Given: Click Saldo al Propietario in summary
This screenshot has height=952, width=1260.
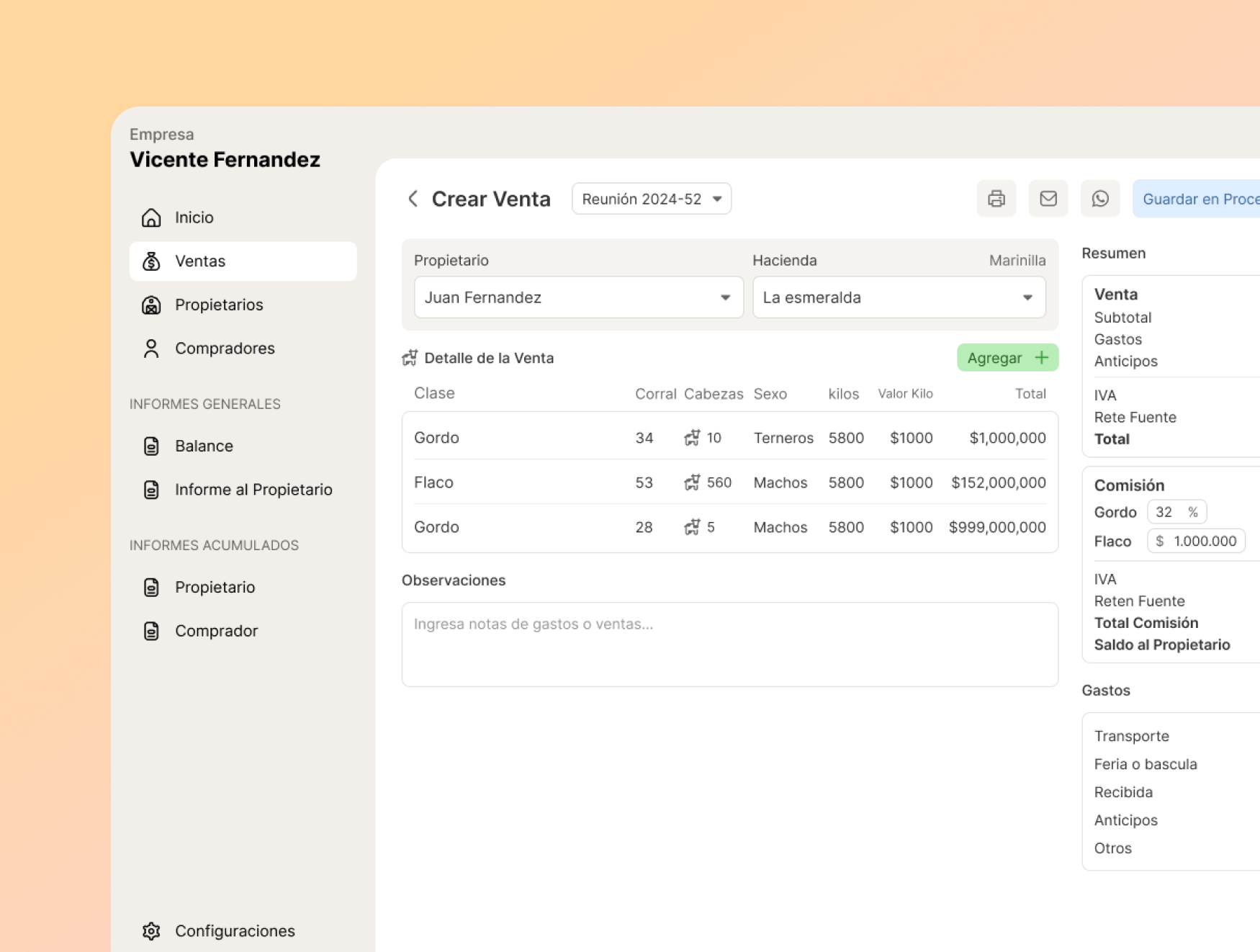Looking at the screenshot, I should pyautogui.click(x=1162, y=645).
